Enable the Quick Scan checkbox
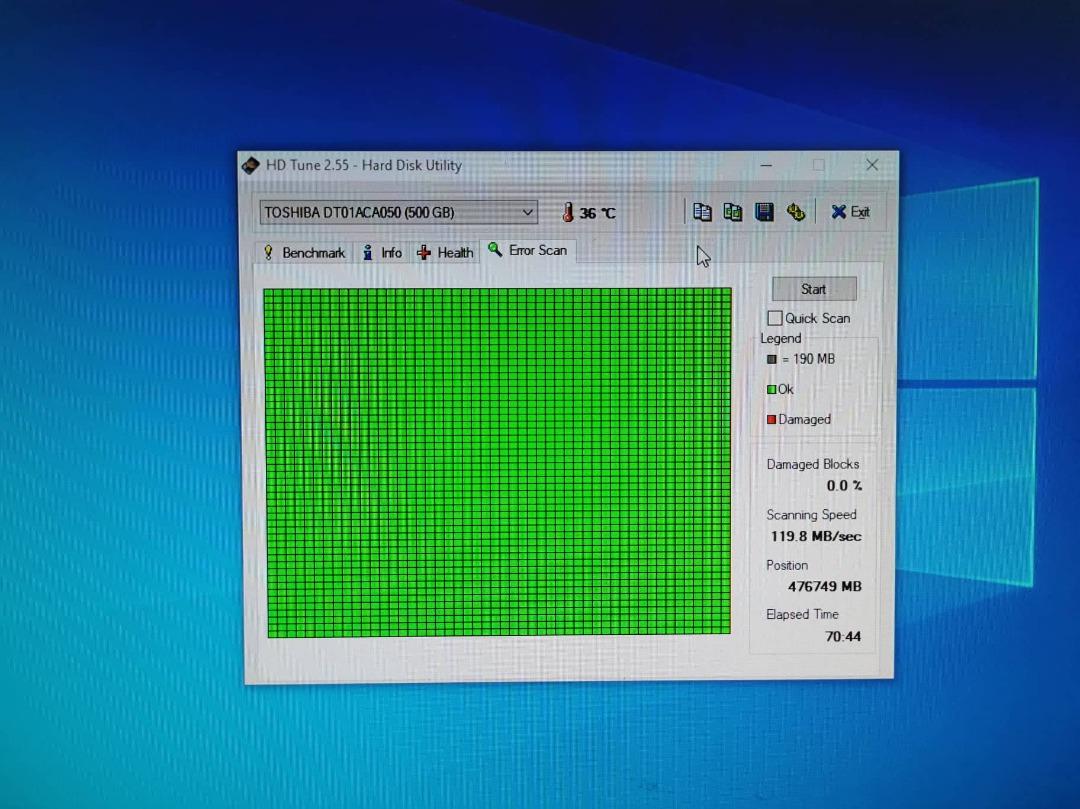The height and width of the screenshot is (809, 1080). click(x=775, y=318)
